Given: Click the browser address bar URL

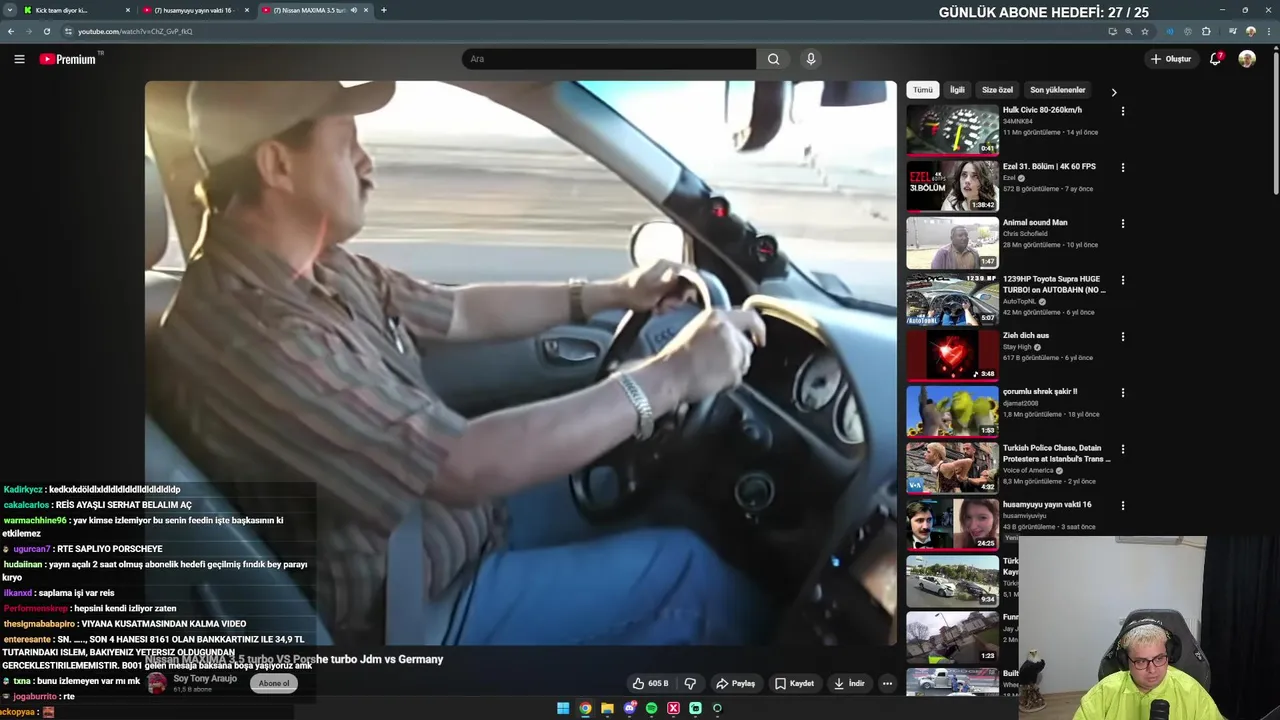Looking at the screenshot, I should coord(135,31).
